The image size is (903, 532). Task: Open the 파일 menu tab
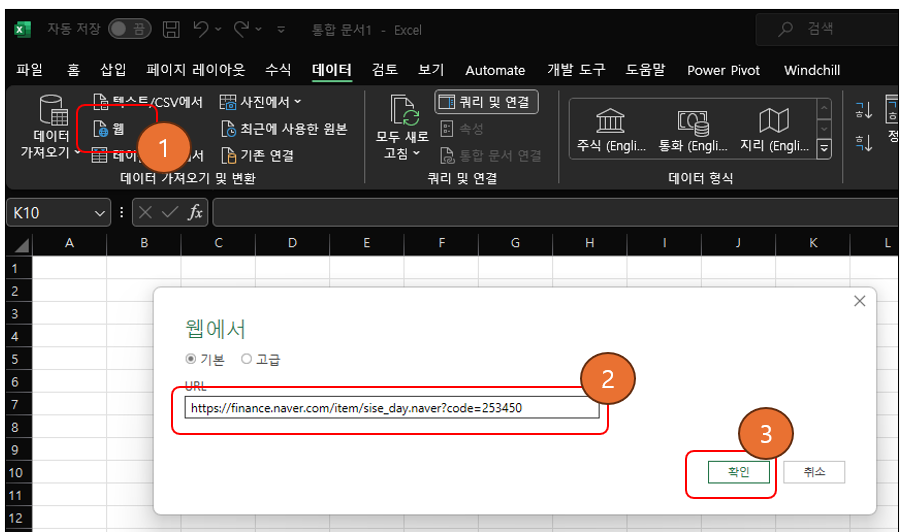coord(29,70)
